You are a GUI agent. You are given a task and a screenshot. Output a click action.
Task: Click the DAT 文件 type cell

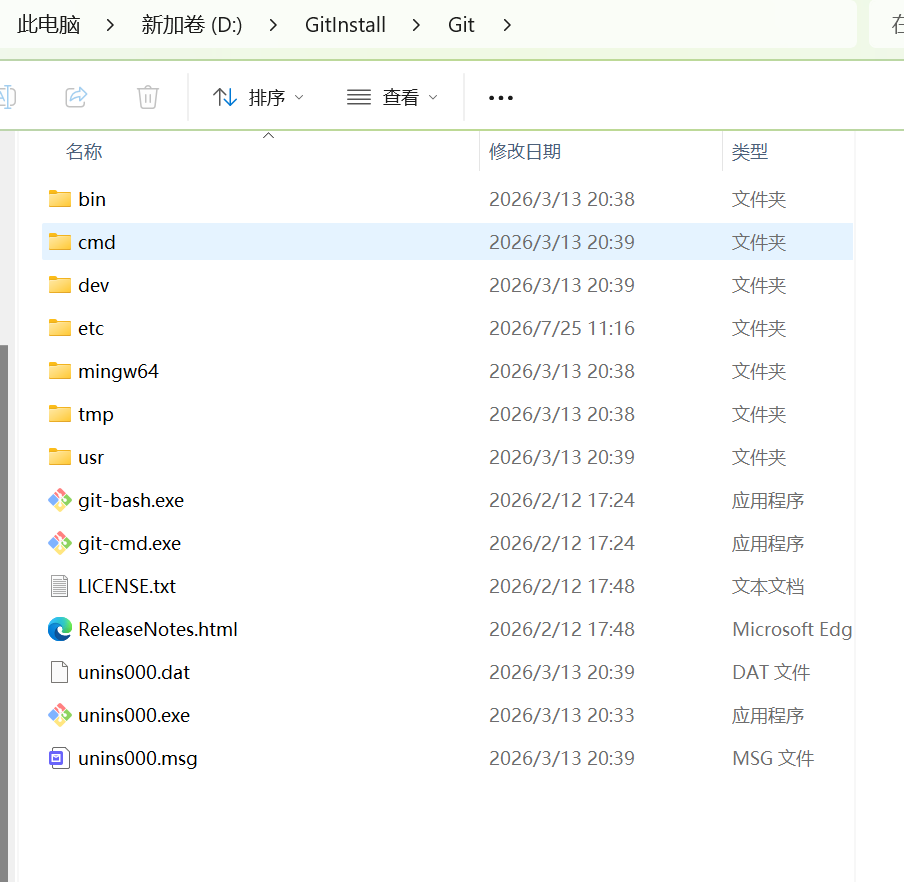coord(771,672)
